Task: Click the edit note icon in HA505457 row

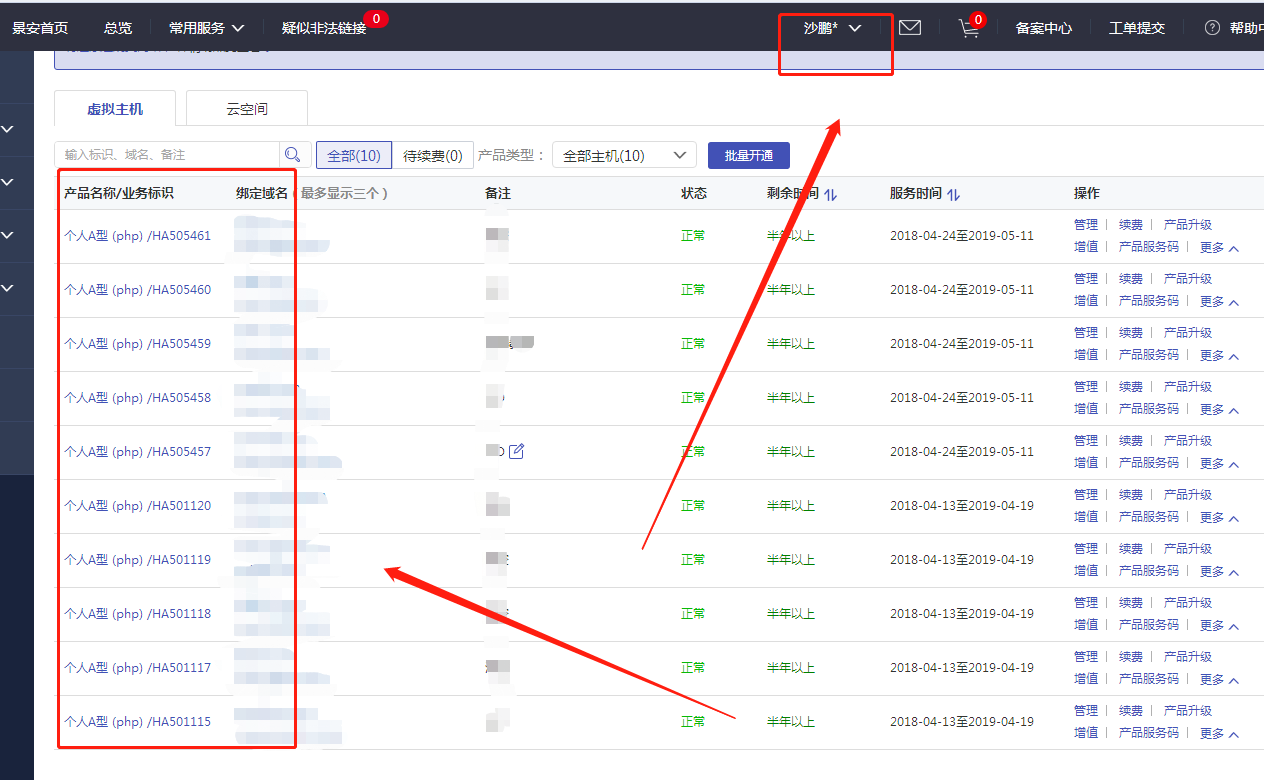Action: 517,451
